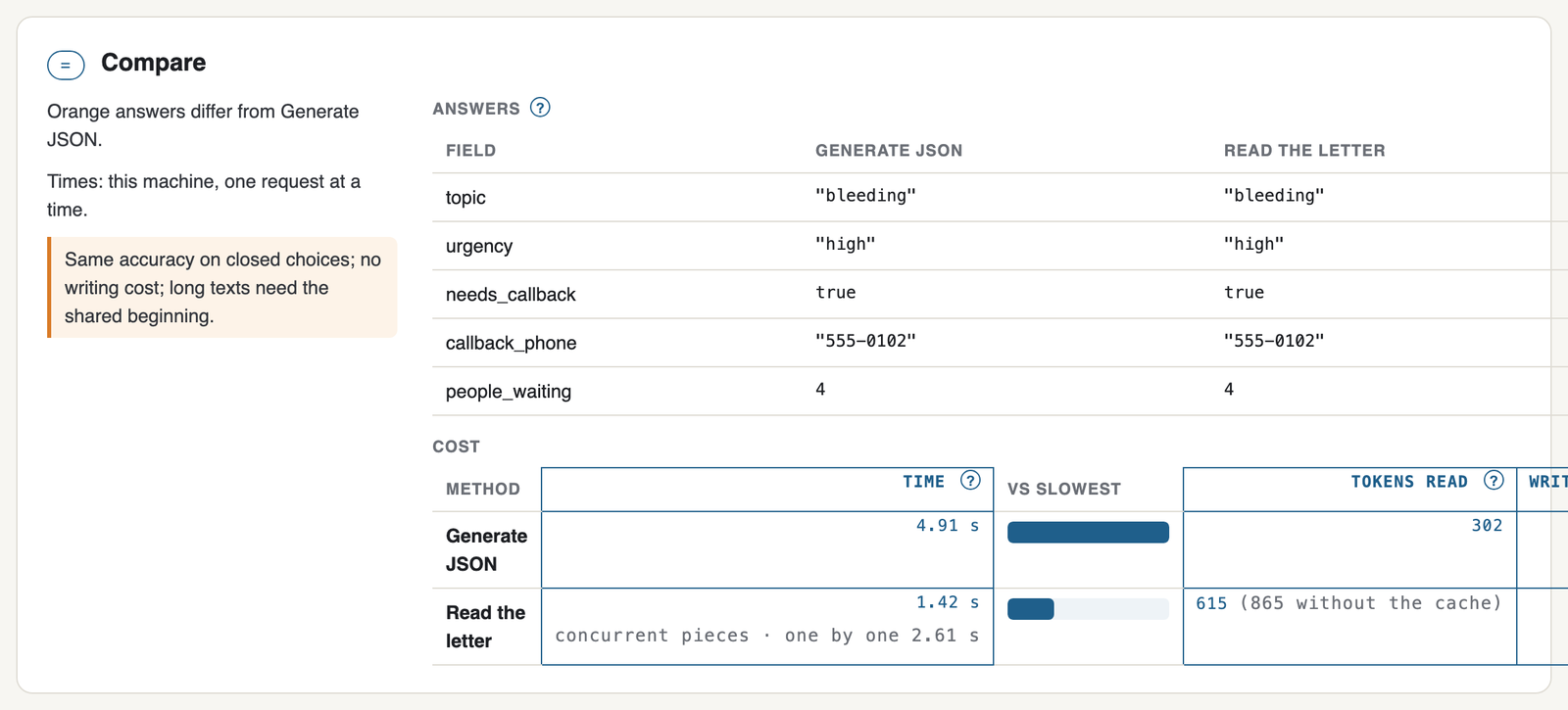Click the orange accuracy callout note
This screenshot has width=1568, height=710.
222,287
